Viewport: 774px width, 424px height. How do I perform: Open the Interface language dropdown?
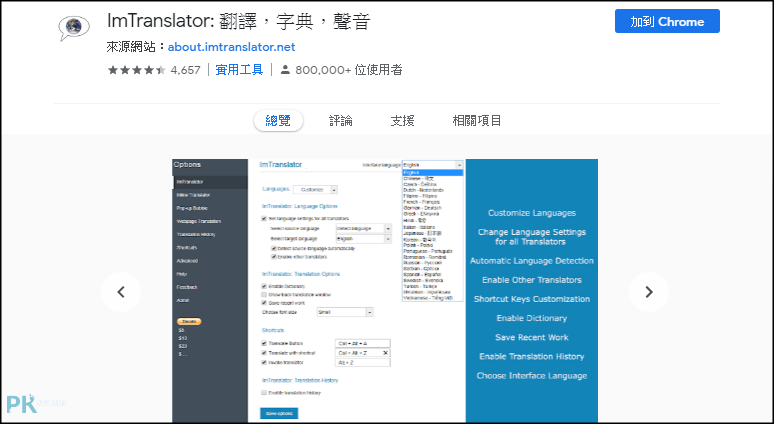[x=432, y=165]
